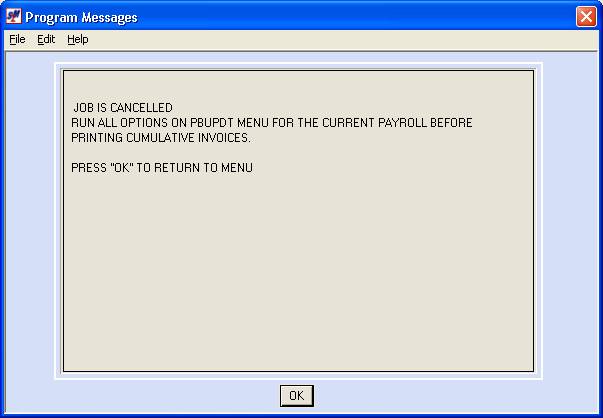Click the word INVOICES in the message

click(x=224, y=138)
